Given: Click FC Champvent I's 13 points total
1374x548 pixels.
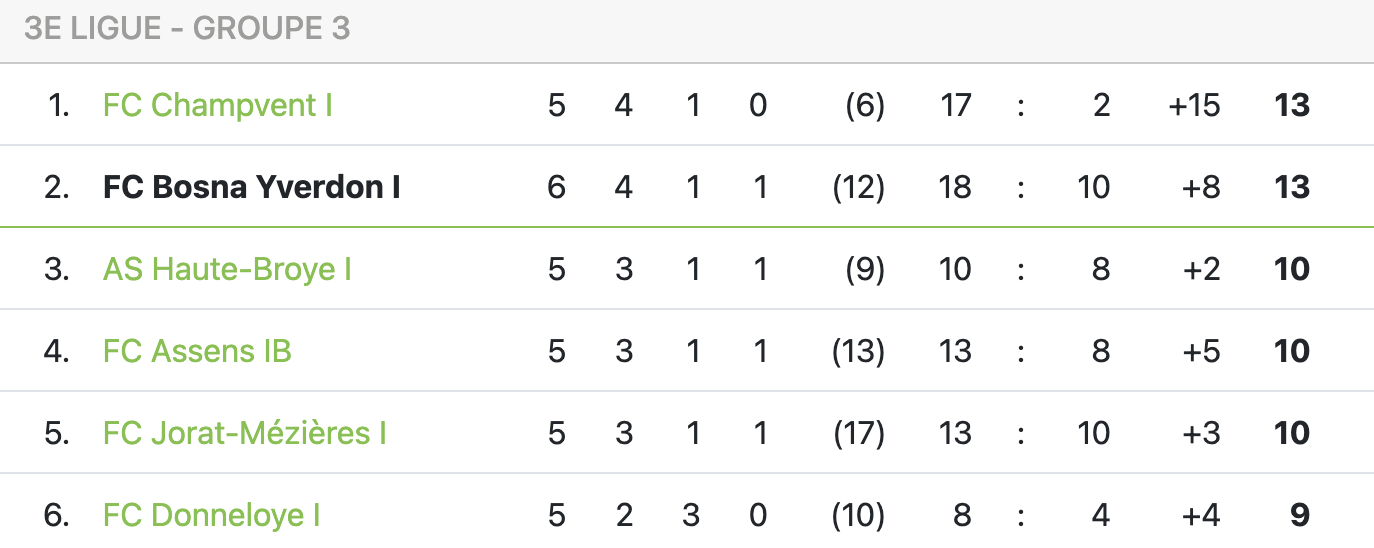Looking at the screenshot, I should pos(1292,105).
